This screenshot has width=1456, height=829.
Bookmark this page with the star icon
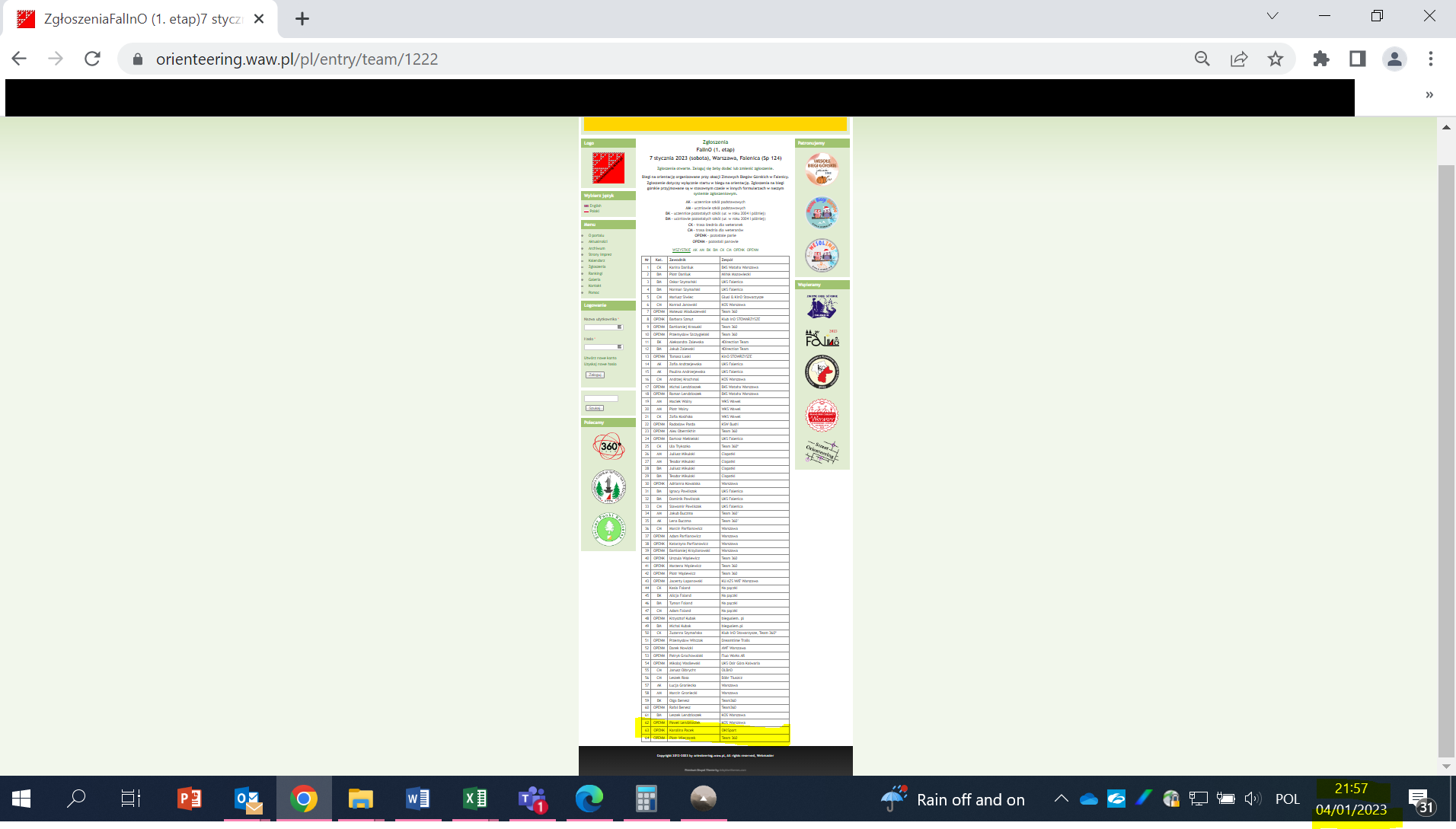pyautogui.click(x=1276, y=59)
